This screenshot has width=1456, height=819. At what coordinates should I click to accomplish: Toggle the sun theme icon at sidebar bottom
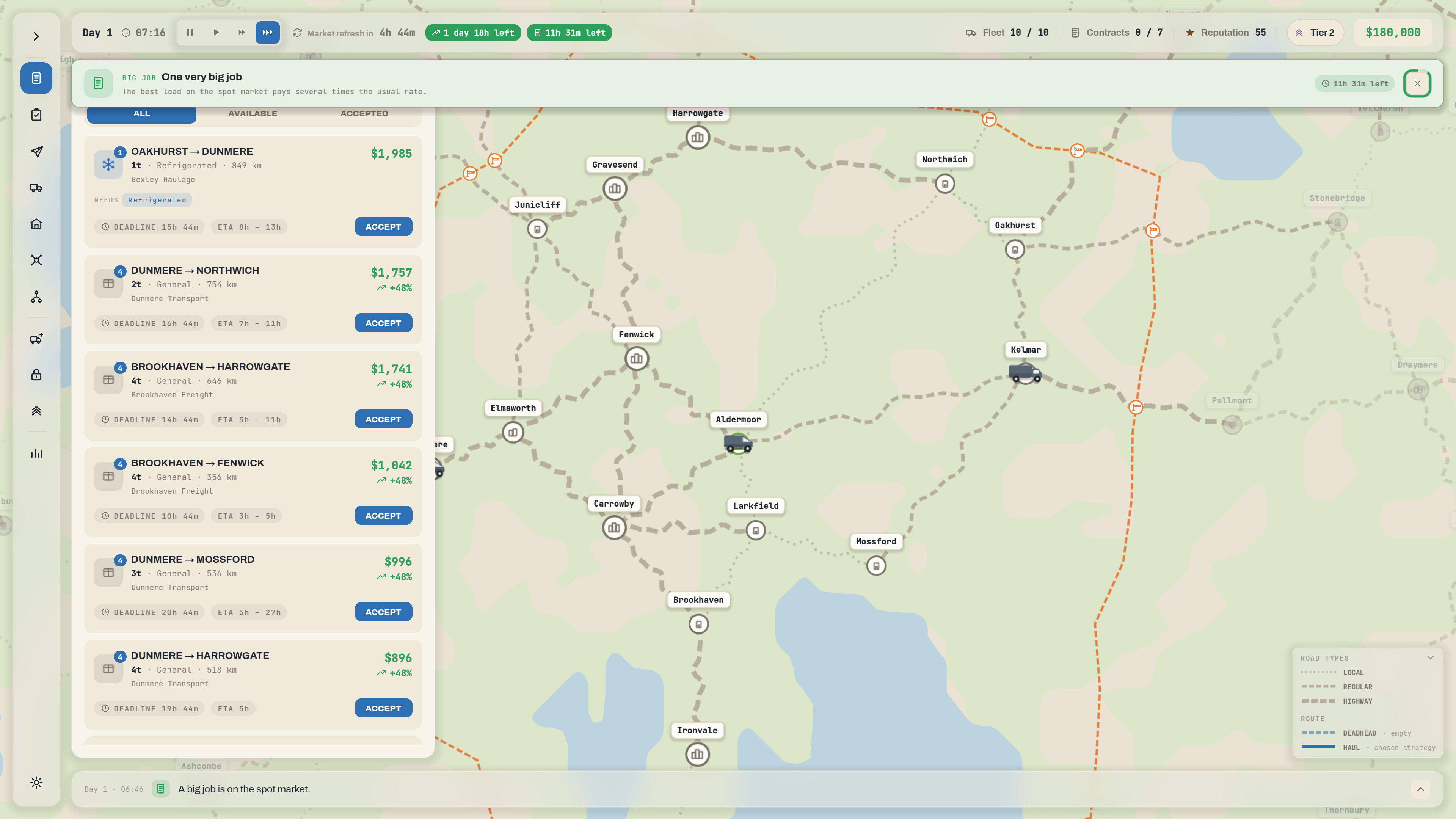coord(36,783)
